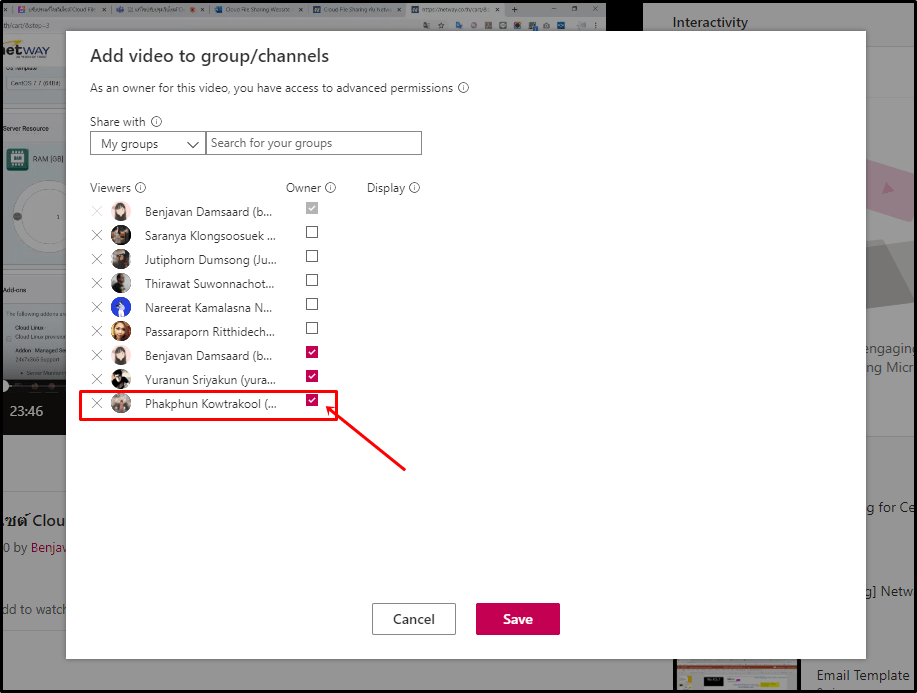
Task: Remove Saranya Klongsoosuek from viewers list
Action: click(97, 235)
